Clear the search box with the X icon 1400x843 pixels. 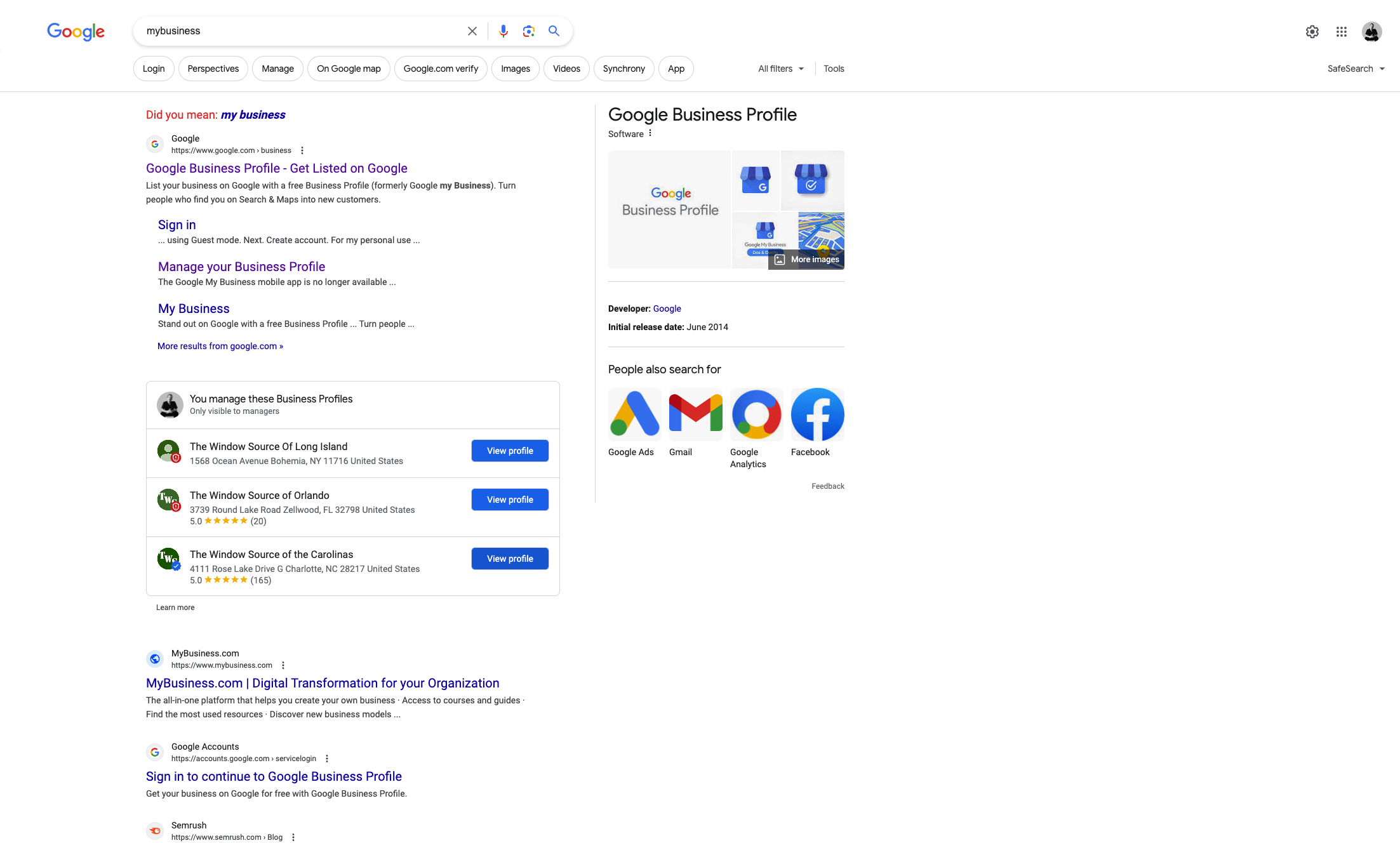point(472,31)
